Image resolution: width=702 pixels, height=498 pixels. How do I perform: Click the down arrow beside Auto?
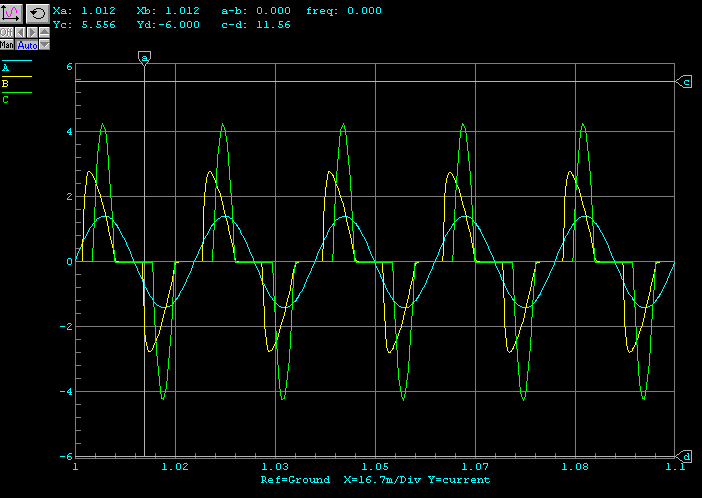coord(44,45)
